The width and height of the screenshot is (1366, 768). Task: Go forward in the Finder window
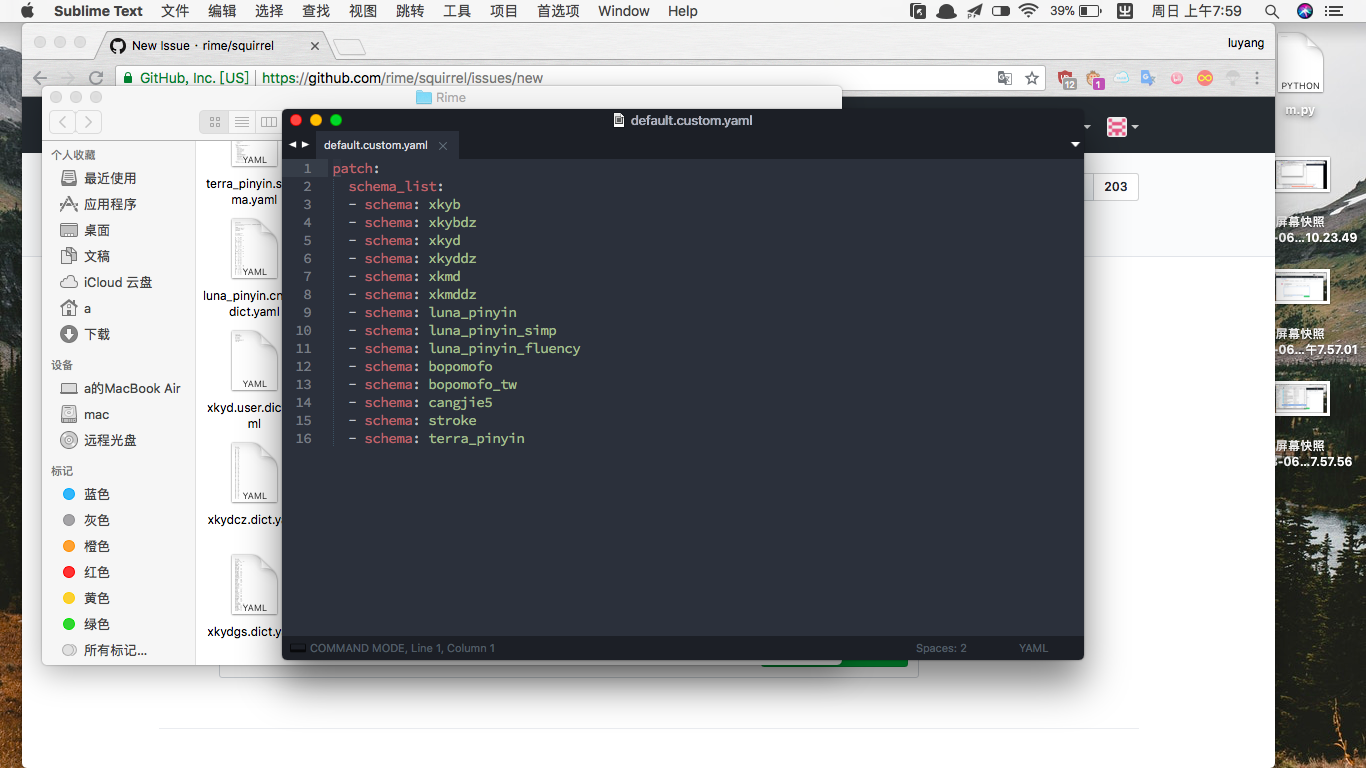(x=88, y=122)
